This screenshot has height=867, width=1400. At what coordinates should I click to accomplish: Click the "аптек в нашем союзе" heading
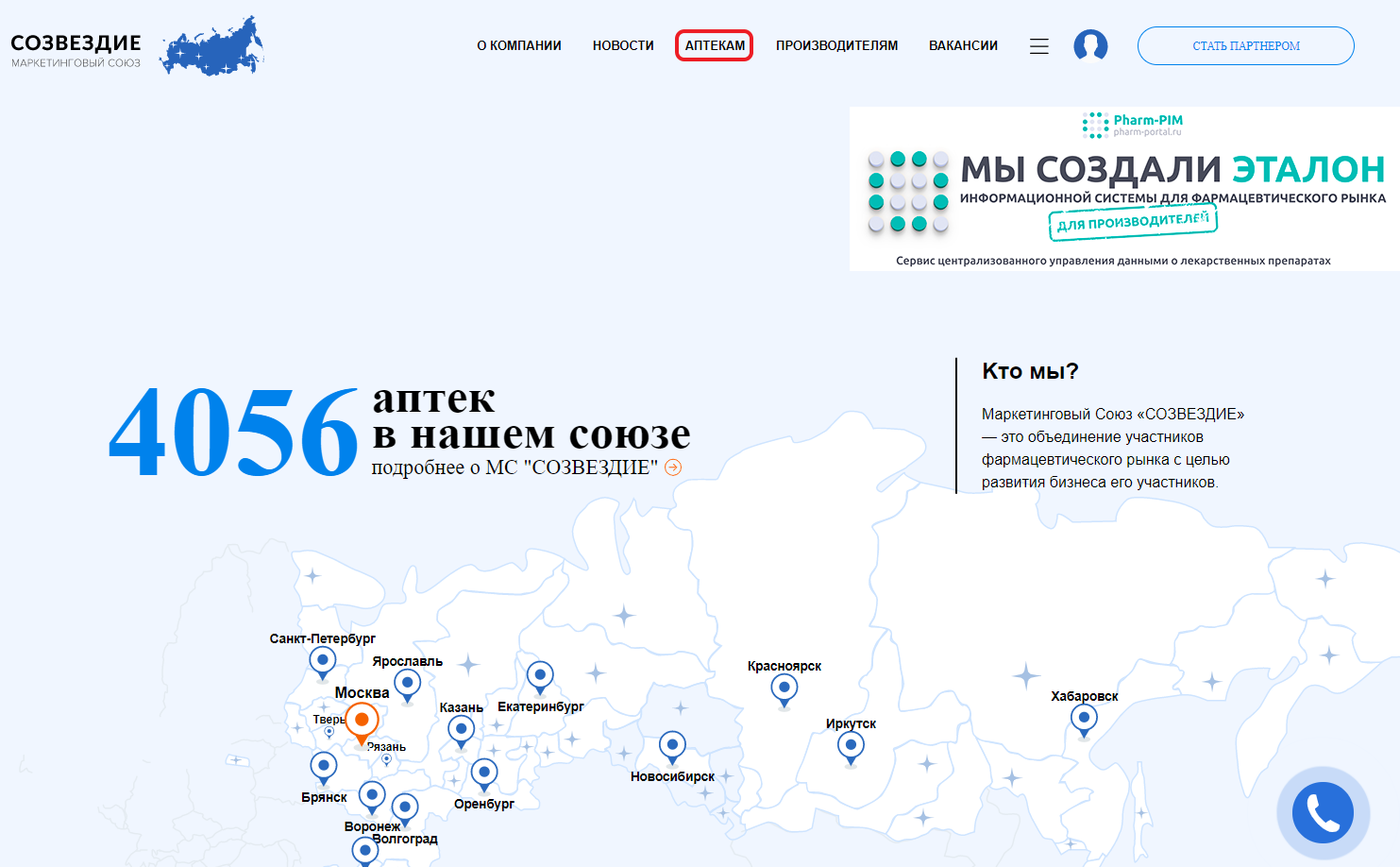[x=531, y=416]
